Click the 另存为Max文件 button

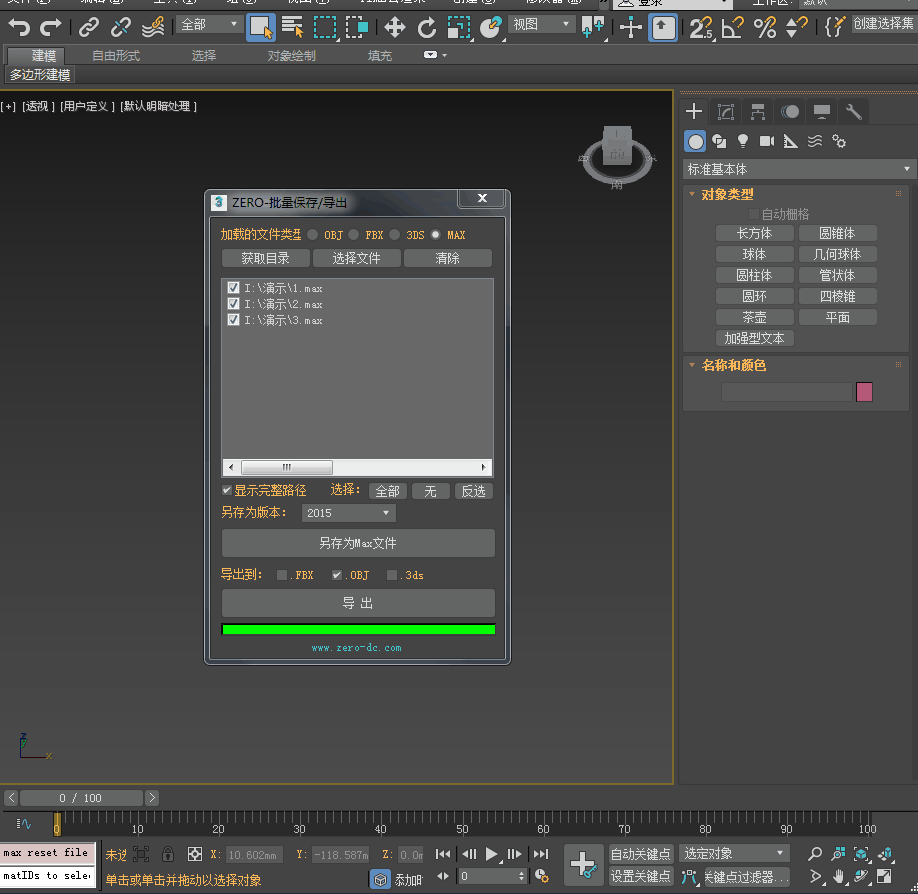click(x=358, y=543)
